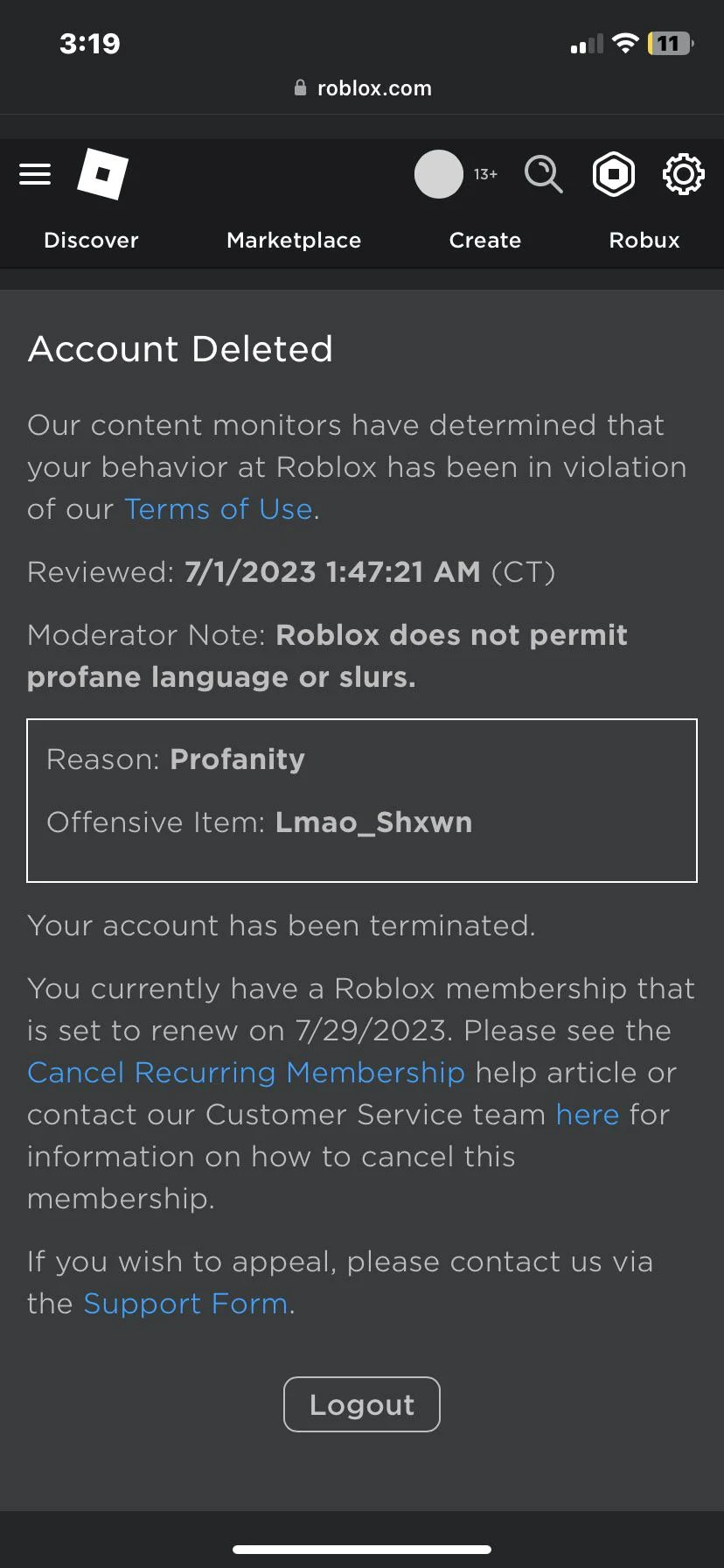Open the Marketplace section
The width and height of the screenshot is (724, 1568).
click(293, 240)
